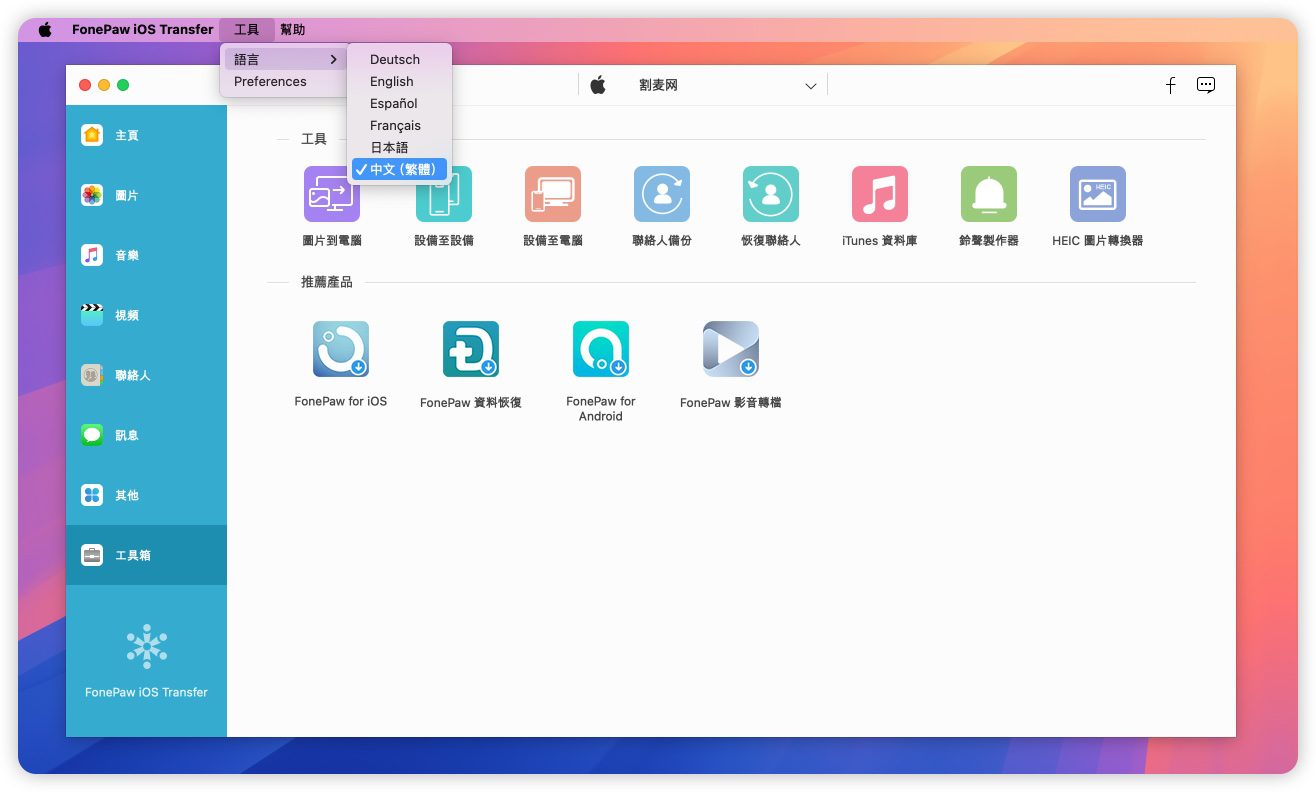Open the Apple menu in the menu bar
The width and height of the screenshot is (1316, 792).
[45, 30]
